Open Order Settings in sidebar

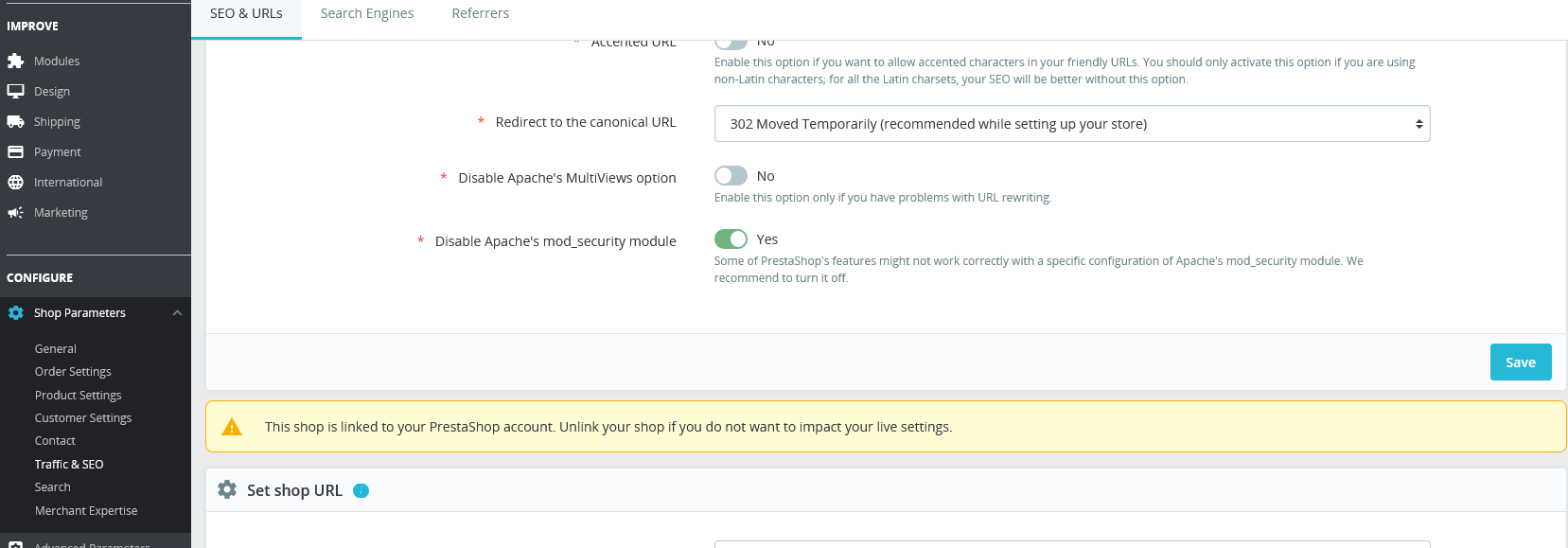point(73,372)
